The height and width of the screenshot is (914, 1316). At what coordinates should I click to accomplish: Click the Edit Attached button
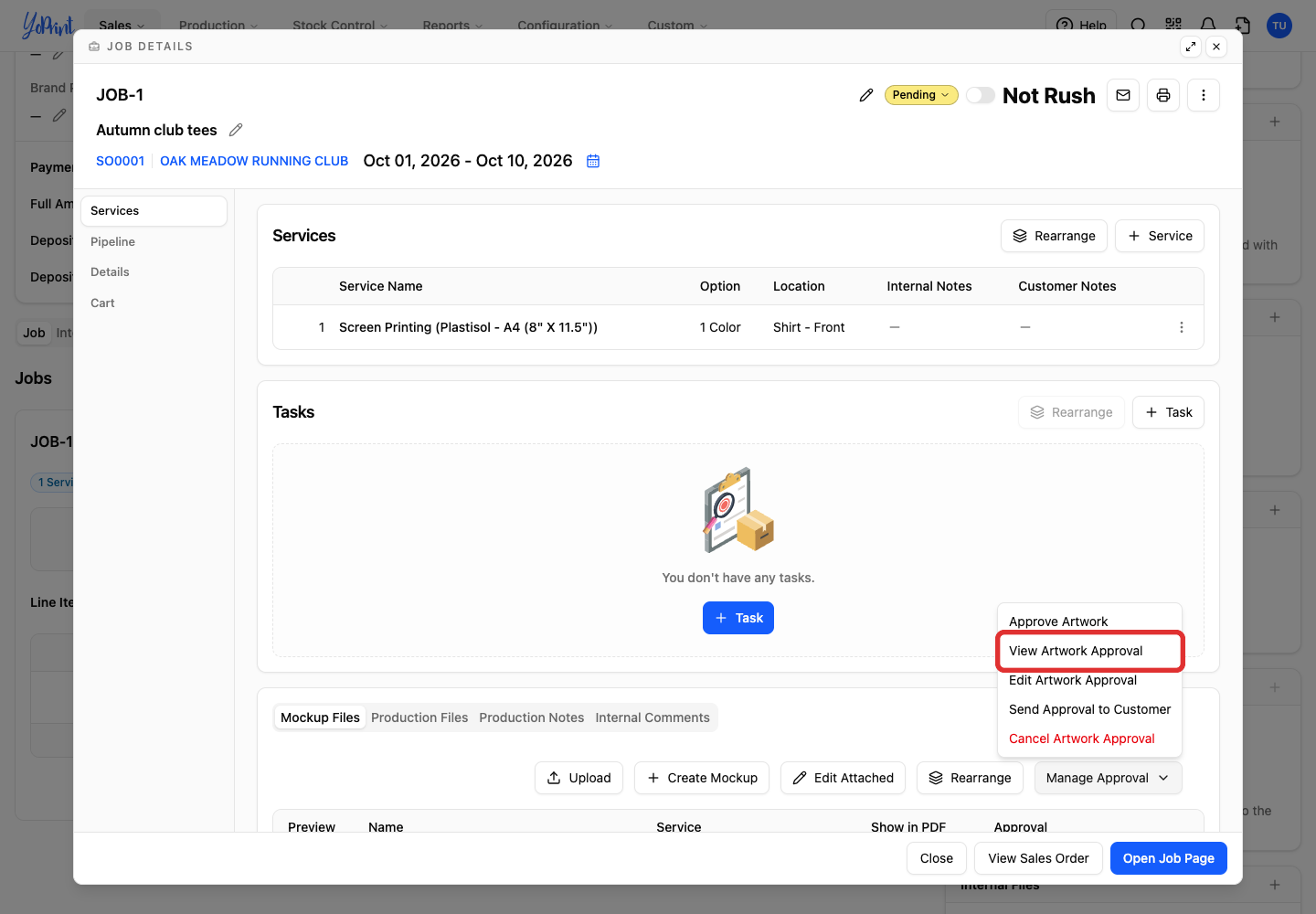[x=843, y=778]
